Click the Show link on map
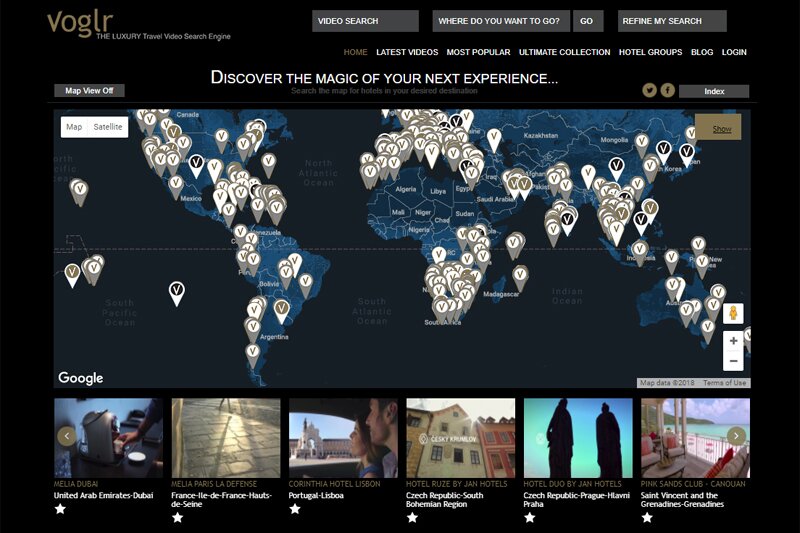 (x=721, y=129)
